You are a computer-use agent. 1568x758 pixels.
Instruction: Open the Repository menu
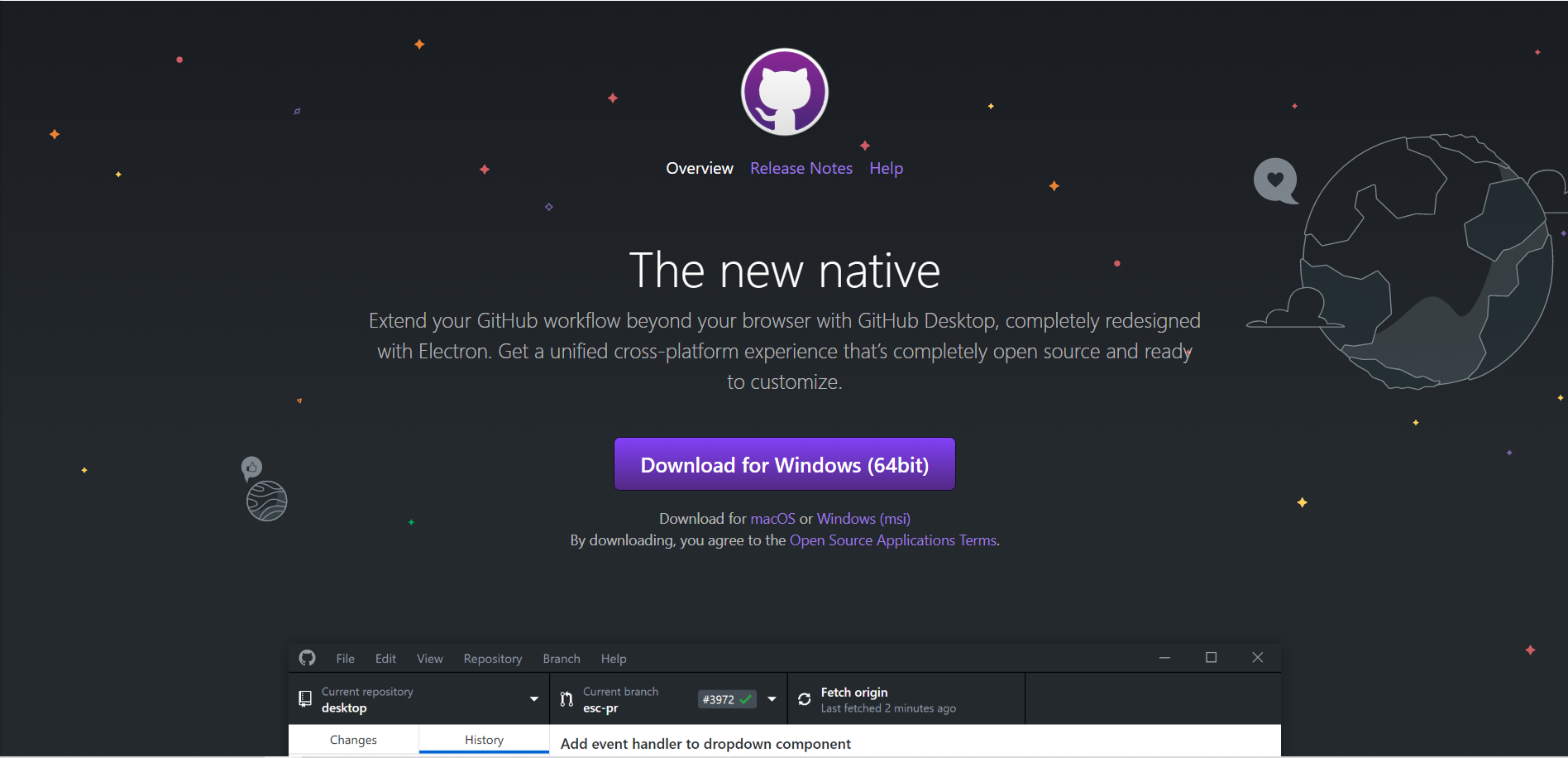click(x=493, y=659)
